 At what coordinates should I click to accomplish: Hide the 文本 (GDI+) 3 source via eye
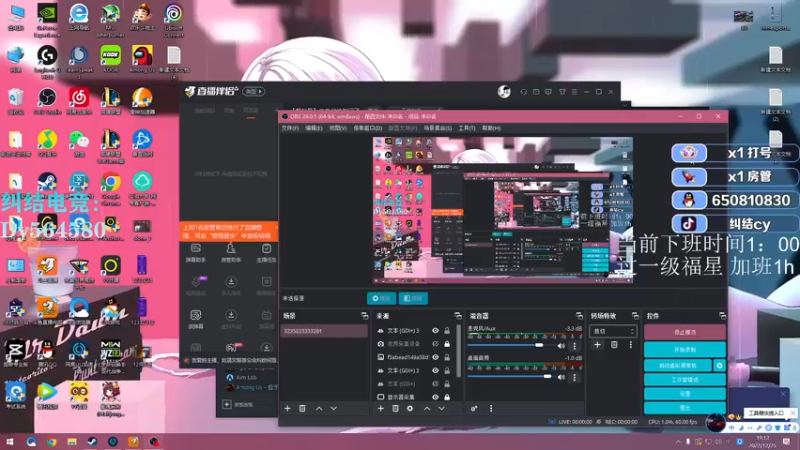435,331
